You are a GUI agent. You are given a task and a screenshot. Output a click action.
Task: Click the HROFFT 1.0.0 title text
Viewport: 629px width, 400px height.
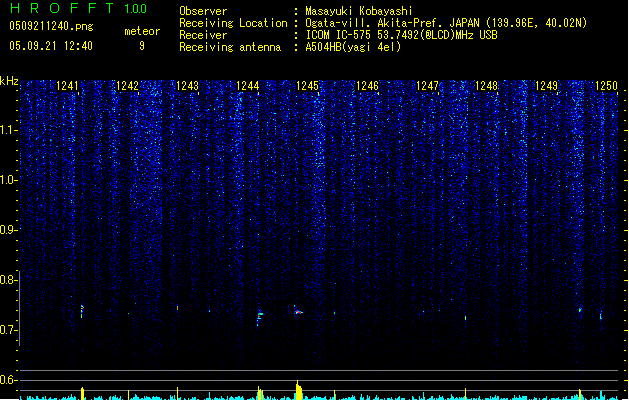(x=79, y=8)
